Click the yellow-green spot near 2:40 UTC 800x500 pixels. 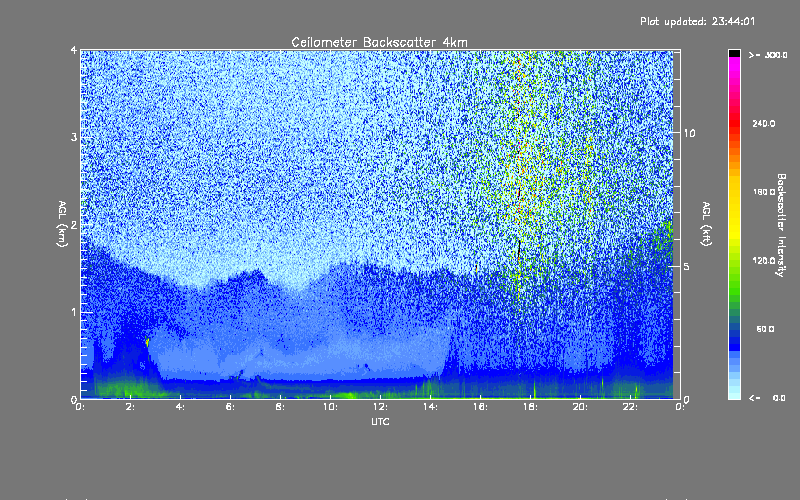147,342
